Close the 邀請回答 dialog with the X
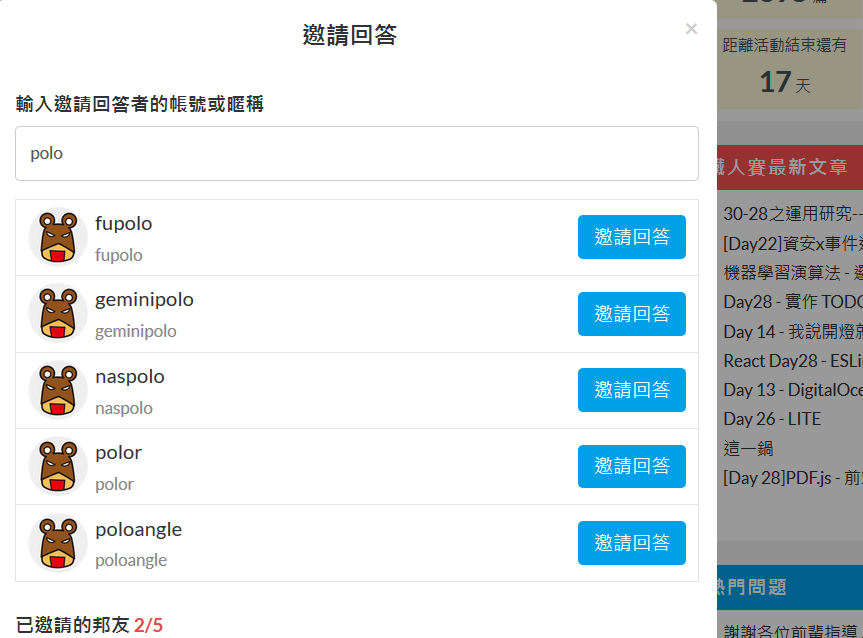The image size is (863, 638). coord(691,29)
